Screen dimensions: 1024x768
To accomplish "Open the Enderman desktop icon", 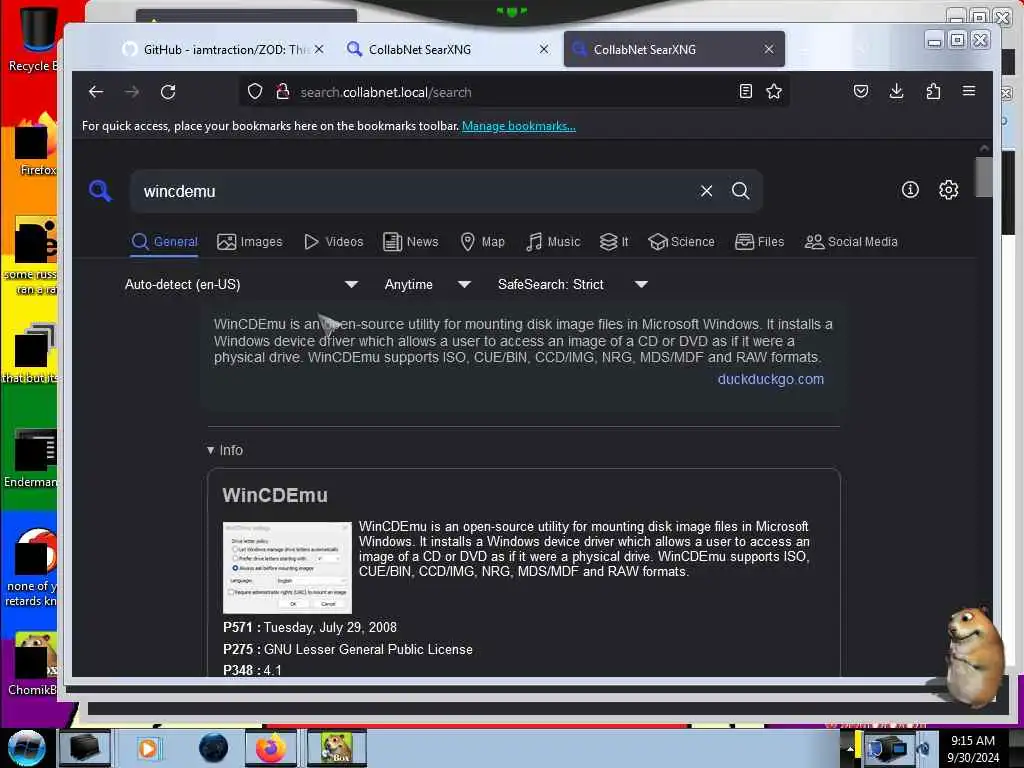I will pos(31,457).
